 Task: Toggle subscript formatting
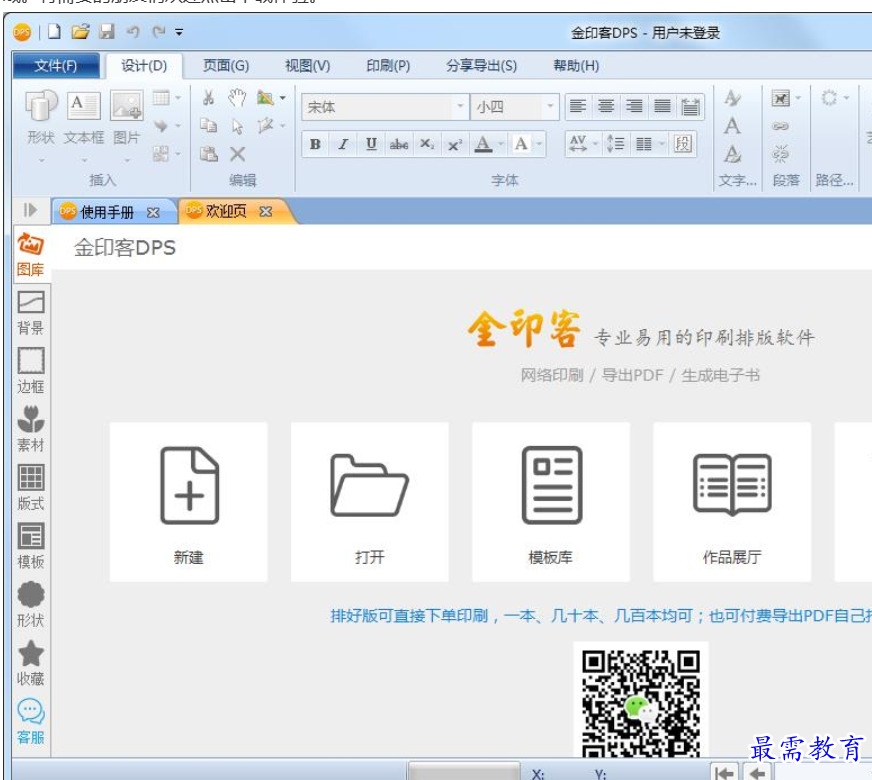pyautogui.click(x=427, y=145)
